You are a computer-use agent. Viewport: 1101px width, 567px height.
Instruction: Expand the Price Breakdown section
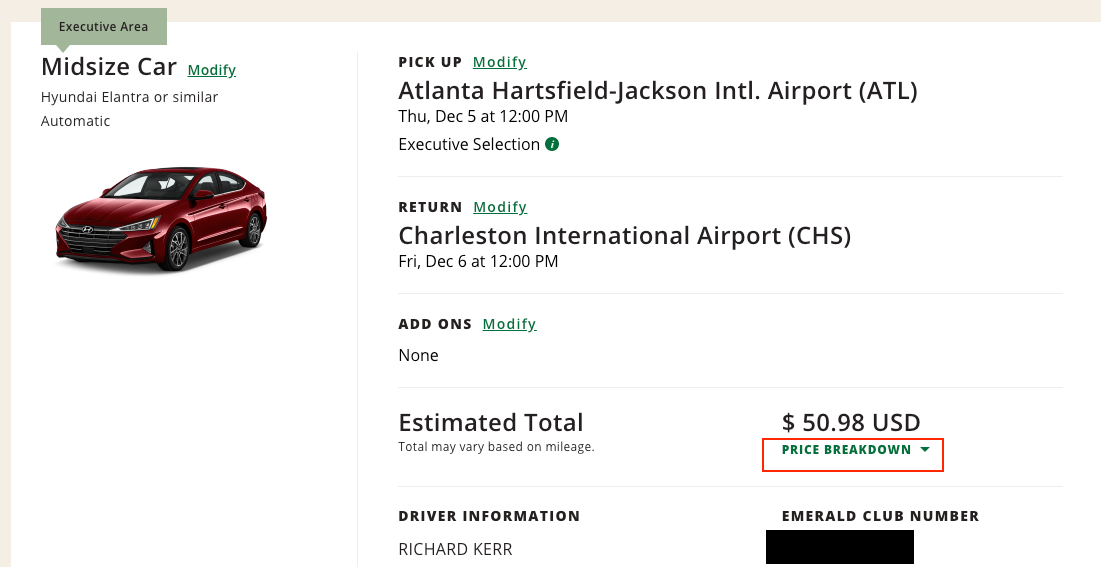846,450
